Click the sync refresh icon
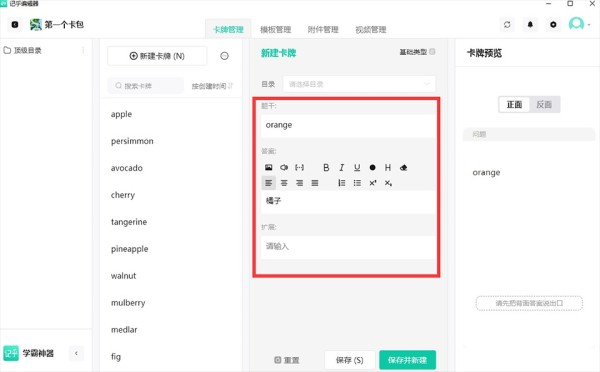Screen dimensions: 600x372 (x=507, y=24)
